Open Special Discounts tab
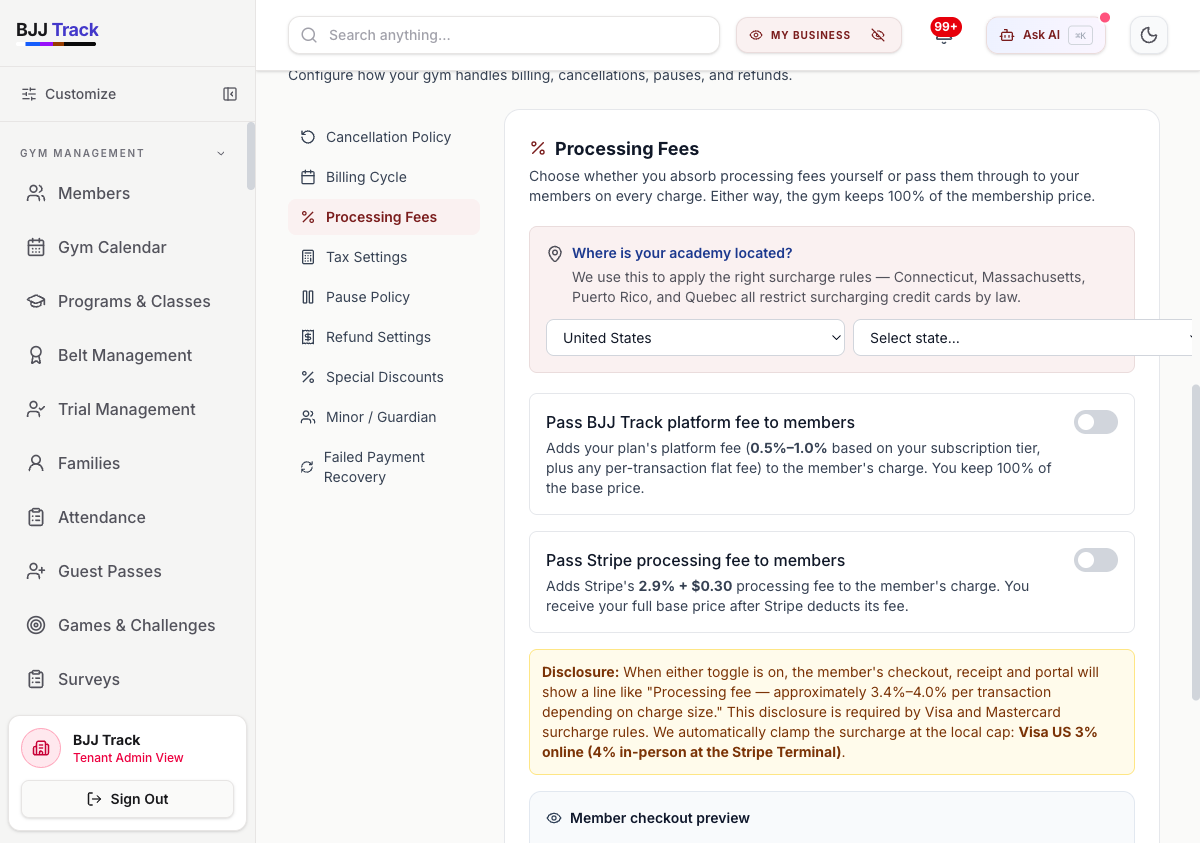The height and width of the screenshot is (843, 1200). [x=384, y=377]
